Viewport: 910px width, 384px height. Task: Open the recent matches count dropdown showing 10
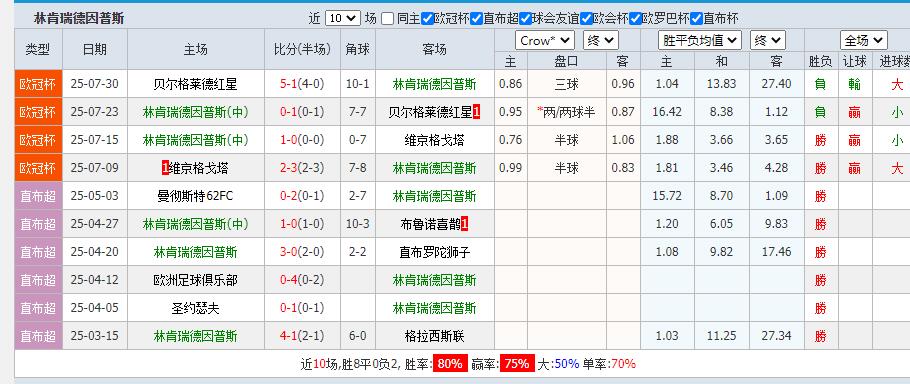[342, 18]
